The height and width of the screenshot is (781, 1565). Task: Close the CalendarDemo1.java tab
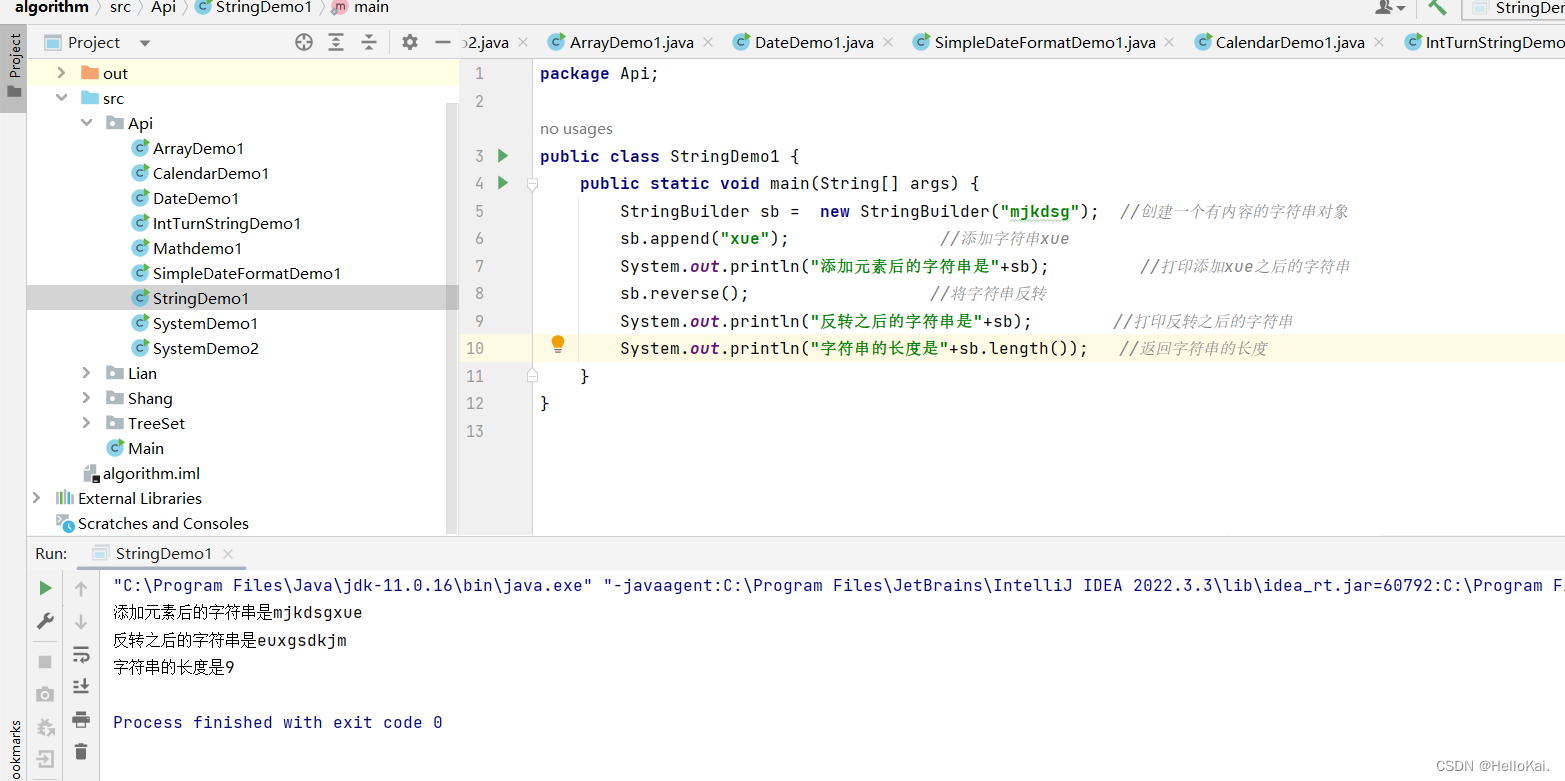[1379, 42]
